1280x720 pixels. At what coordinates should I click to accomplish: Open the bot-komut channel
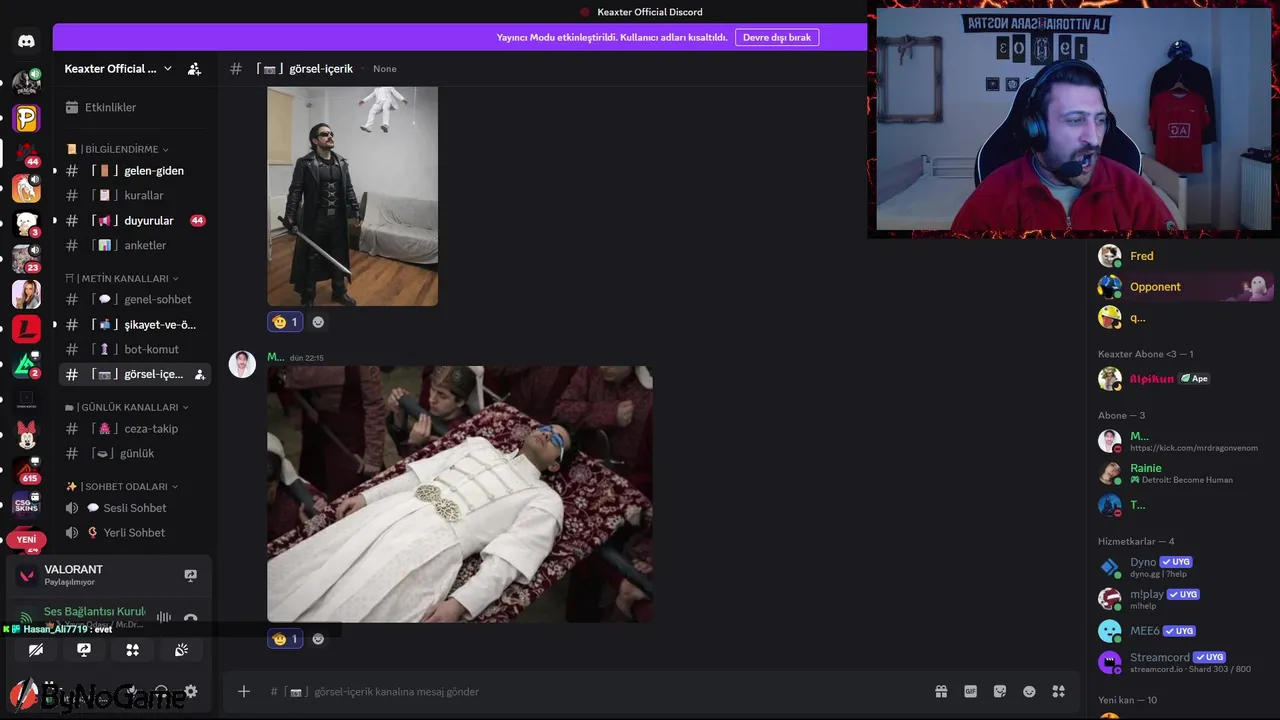[135, 349]
